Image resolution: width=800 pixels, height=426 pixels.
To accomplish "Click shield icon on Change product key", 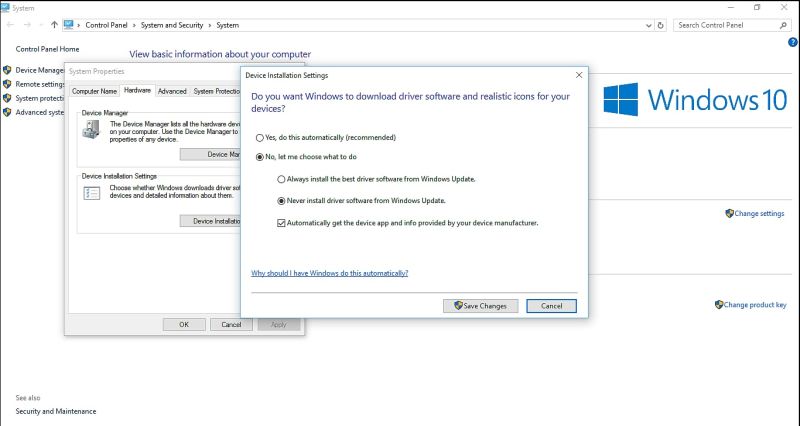I will [x=719, y=305].
